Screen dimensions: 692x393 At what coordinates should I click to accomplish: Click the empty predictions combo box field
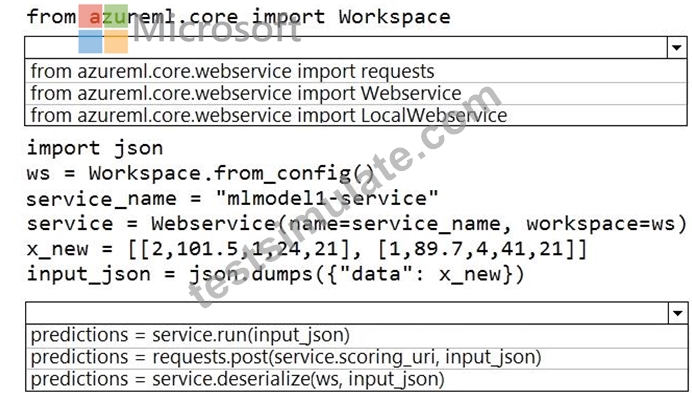[x=347, y=313]
